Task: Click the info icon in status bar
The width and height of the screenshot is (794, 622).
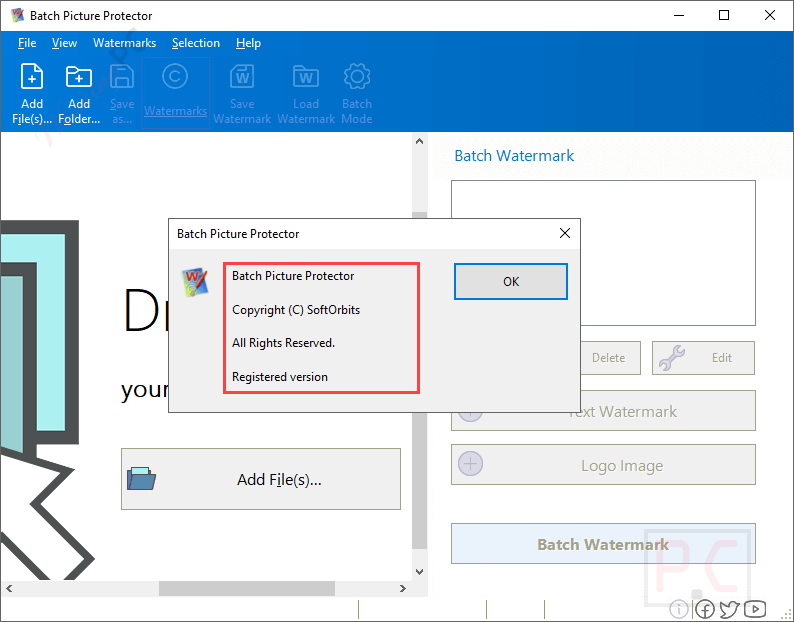Action: pos(679,609)
